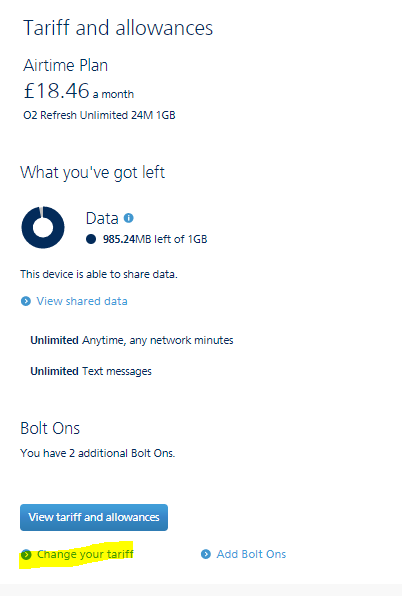Click the data usage donut chart
This screenshot has width=402, height=596.
[x=43, y=227]
